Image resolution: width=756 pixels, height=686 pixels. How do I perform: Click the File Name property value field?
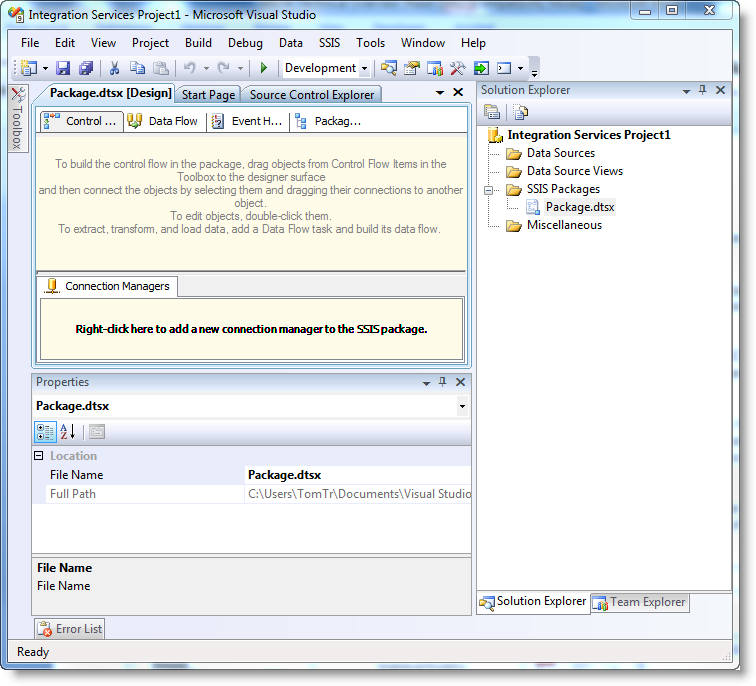click(x=358, y=475)
